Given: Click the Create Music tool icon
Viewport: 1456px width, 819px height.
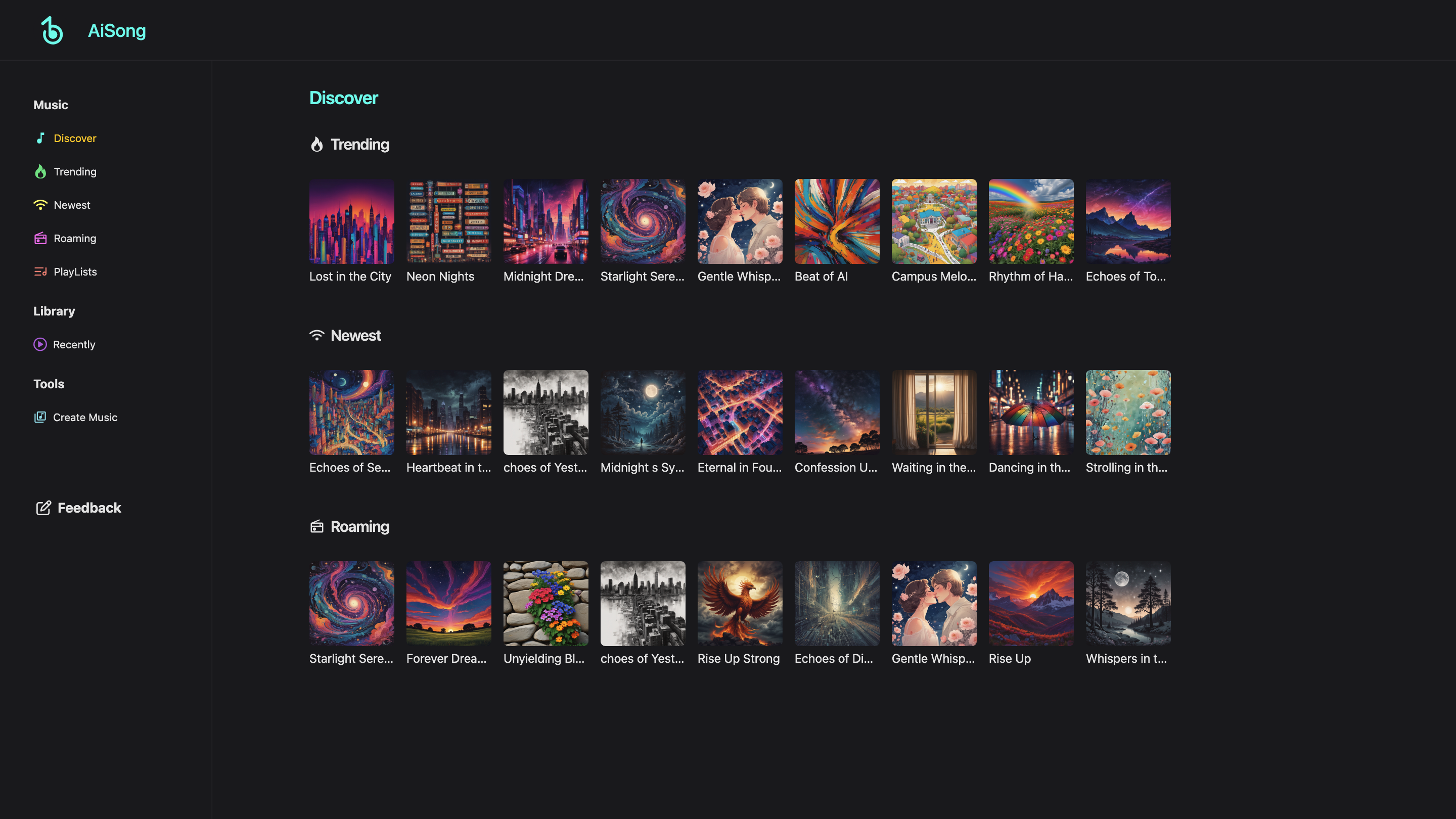Looking at the screenshot, I should pyautogui.click(x=39, y=417).
